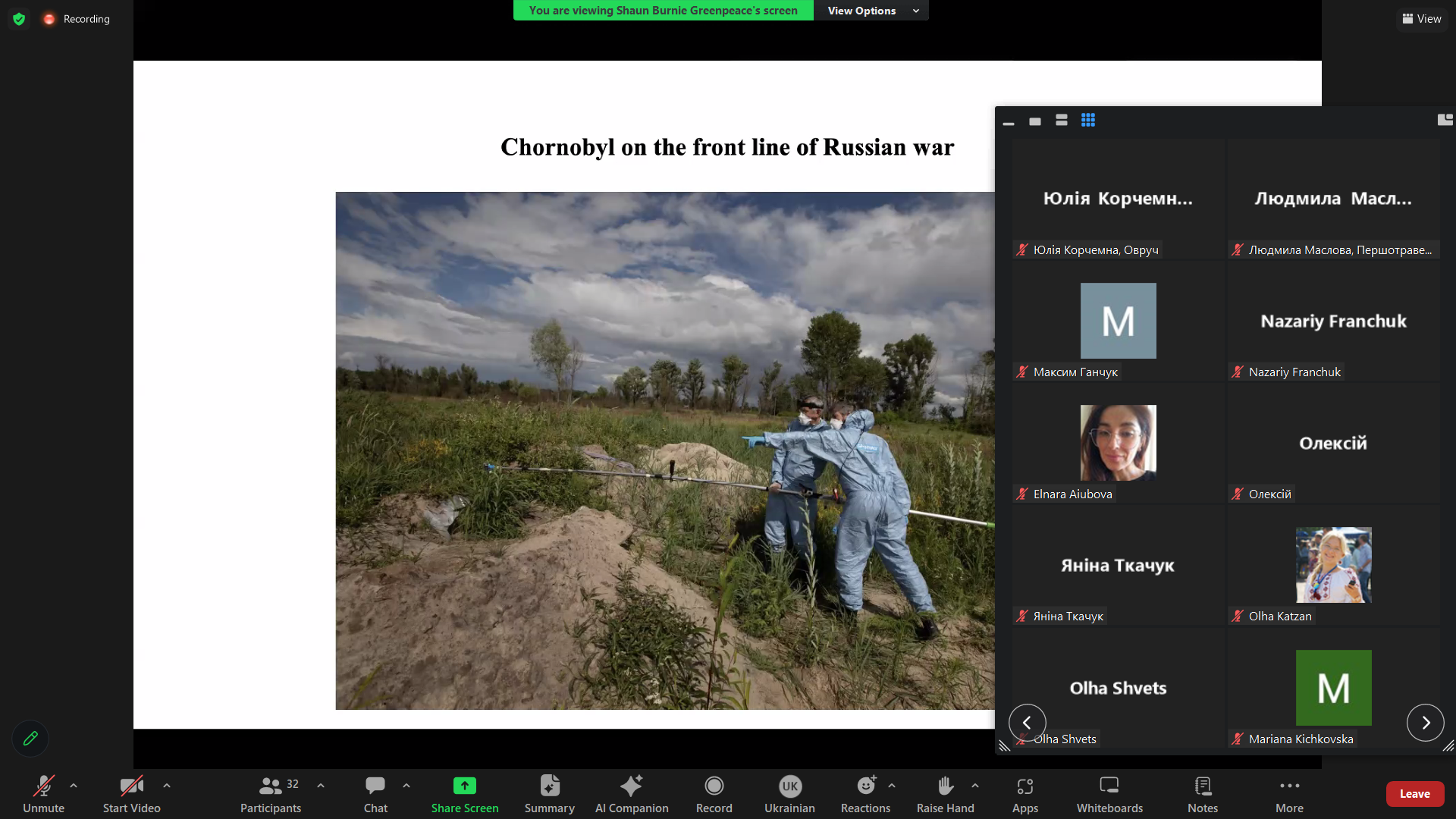Open the Participants list
This screenshot has width=1456, height=819.
(x=271, y=793)
